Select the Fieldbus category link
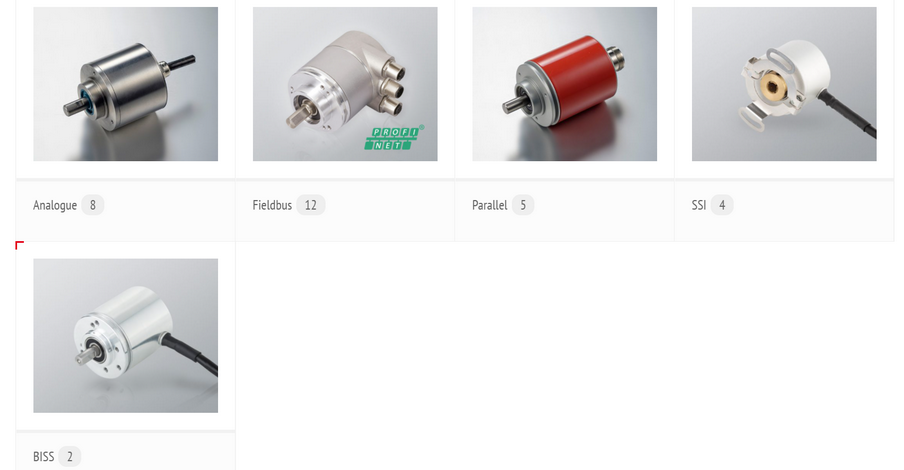Image resolution: width=904 pixels, height=470 pixels. point(272,205)
